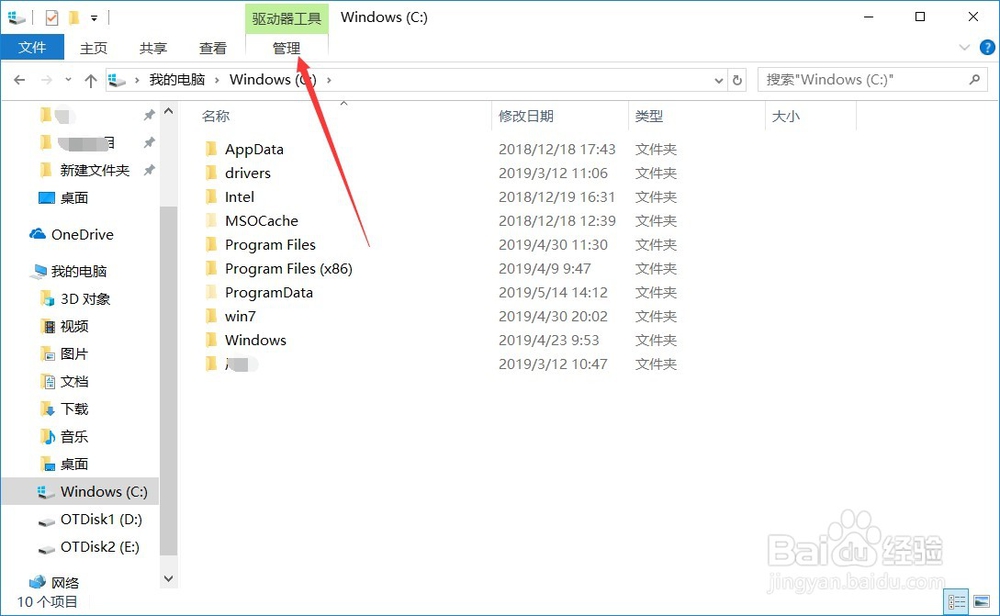The height and width of the screenshot is (616, 1000).
Task: Click the navigation pane scroll up arrow
Action: click(168, 111)
